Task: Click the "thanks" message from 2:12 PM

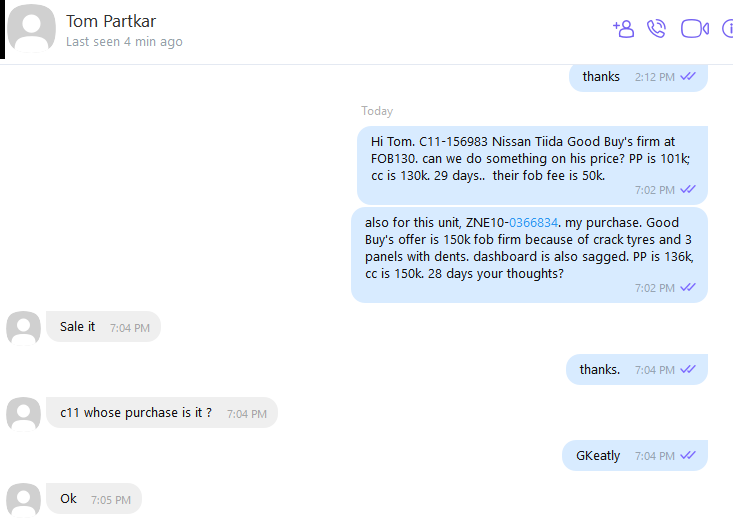Action: point(638,78)
